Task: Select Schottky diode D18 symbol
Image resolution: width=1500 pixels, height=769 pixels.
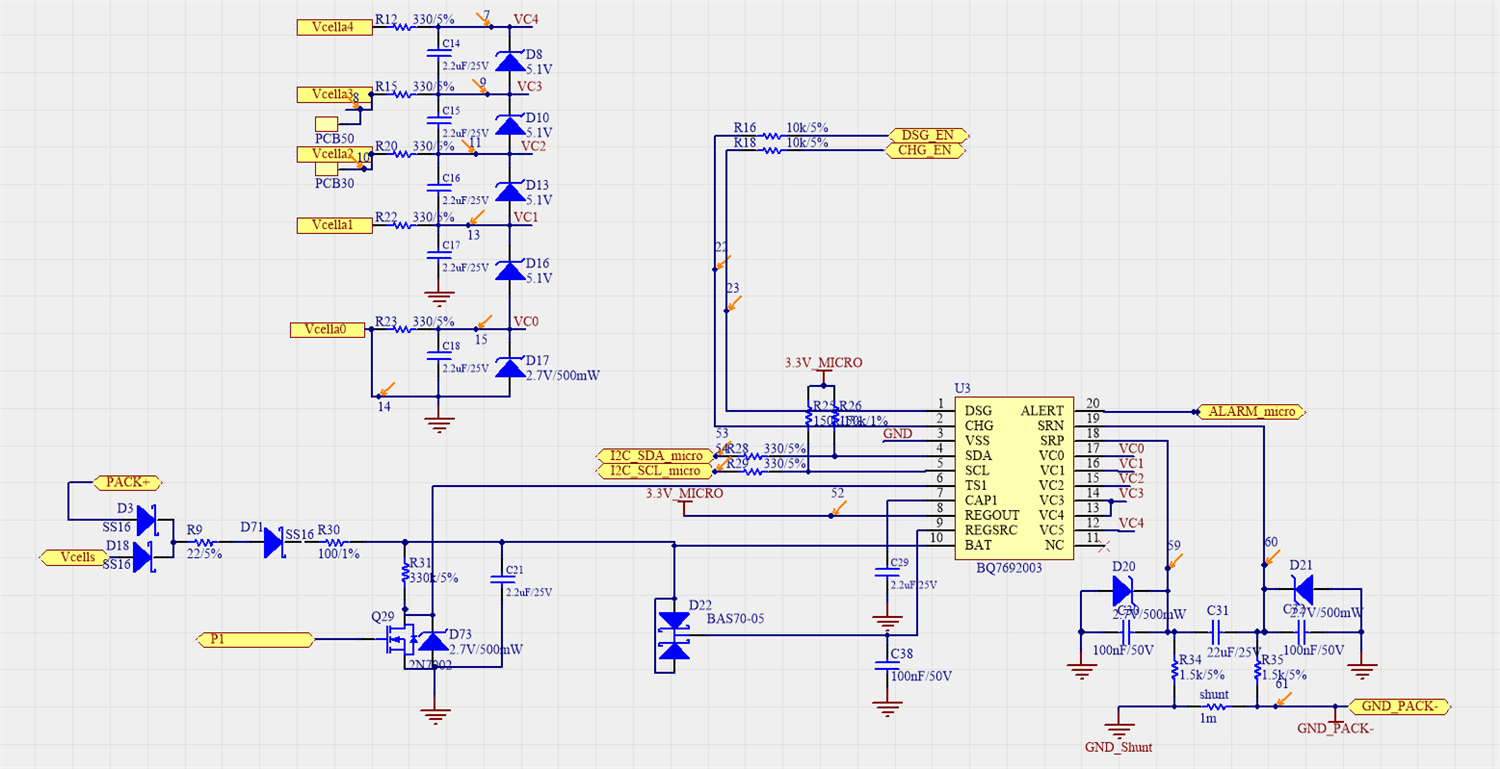Action: pyautogui.click(x=142, y=557)
